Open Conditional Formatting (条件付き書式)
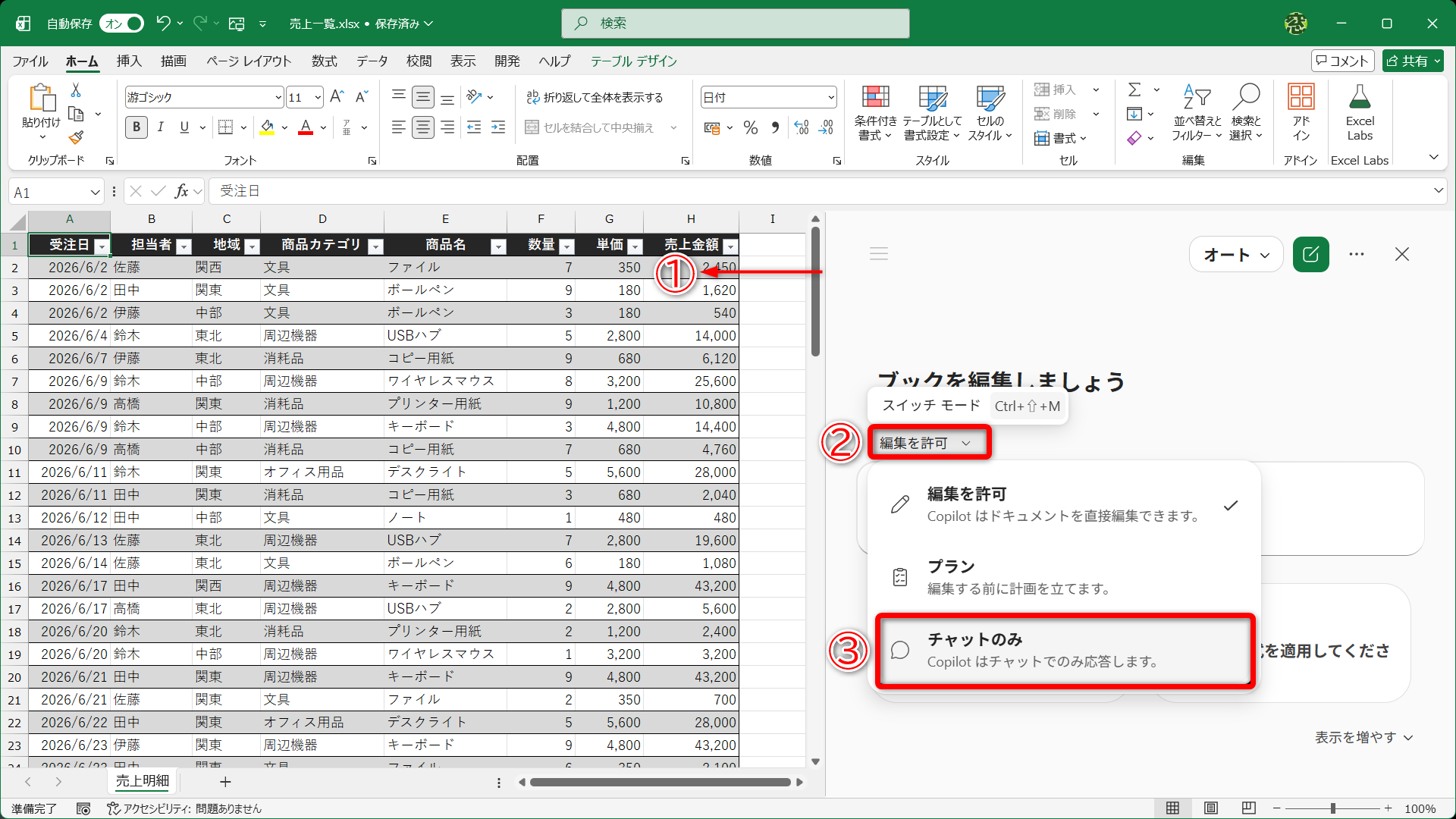 875,113
